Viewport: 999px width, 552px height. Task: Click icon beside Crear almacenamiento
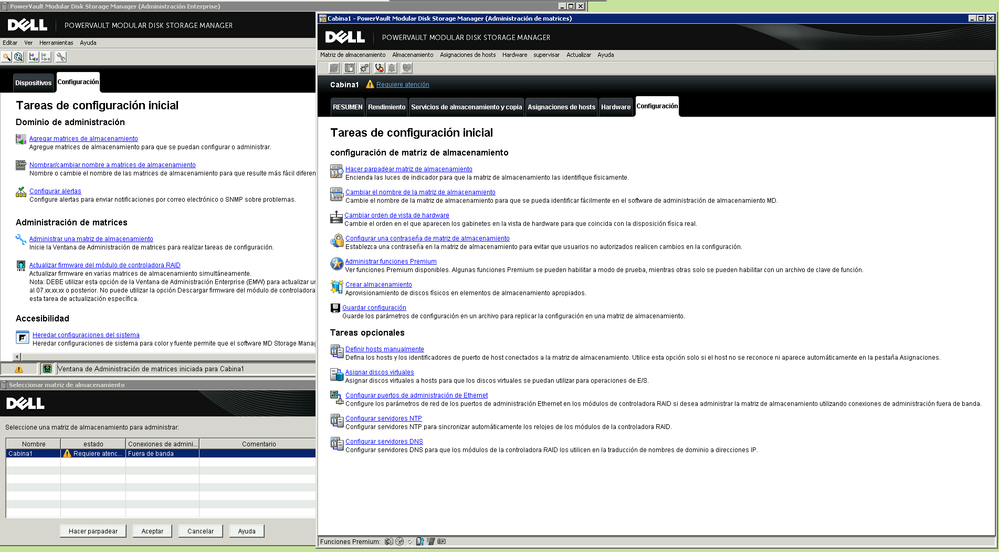tap(336, 287)
